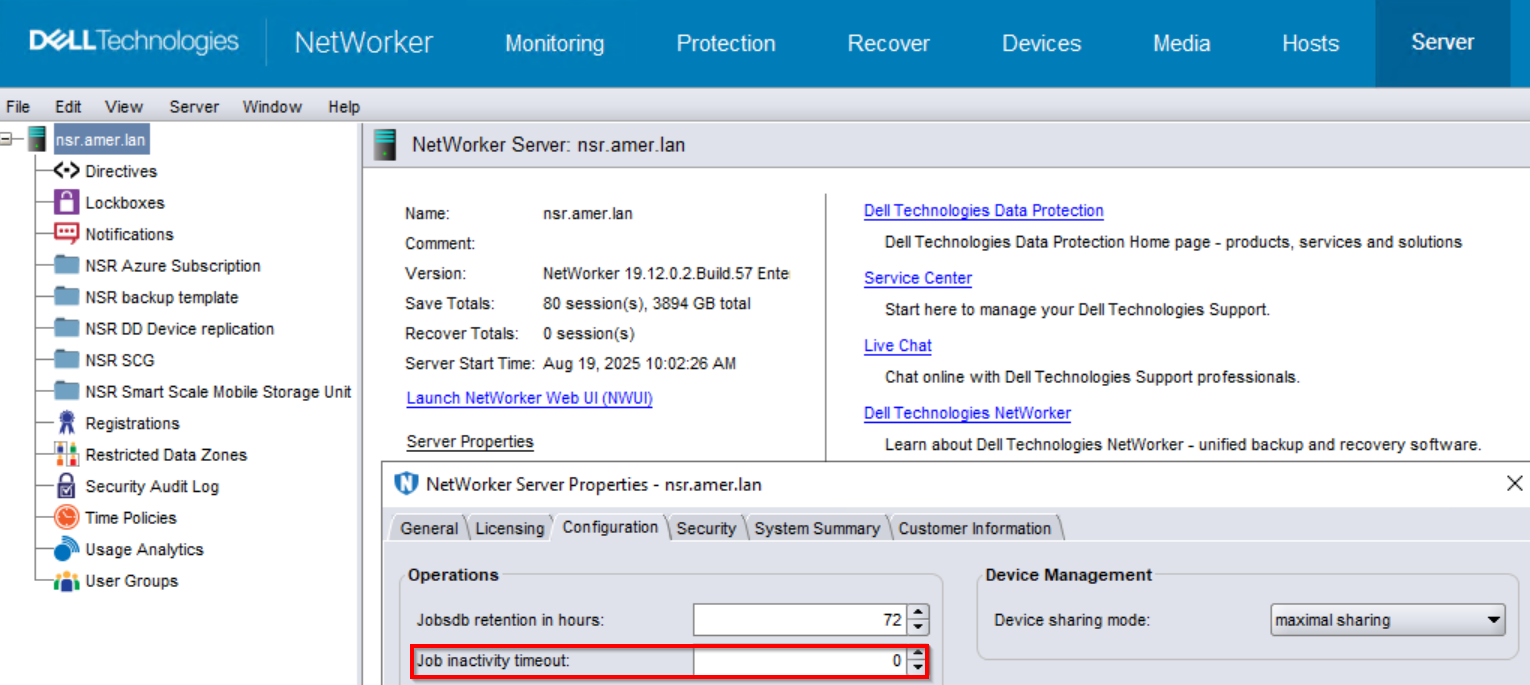Click the nsr.amer.lan tree label
Image resolution: width=1530 pixels, height=685 pixels.
pyautogui.click(x=101, y=140)
